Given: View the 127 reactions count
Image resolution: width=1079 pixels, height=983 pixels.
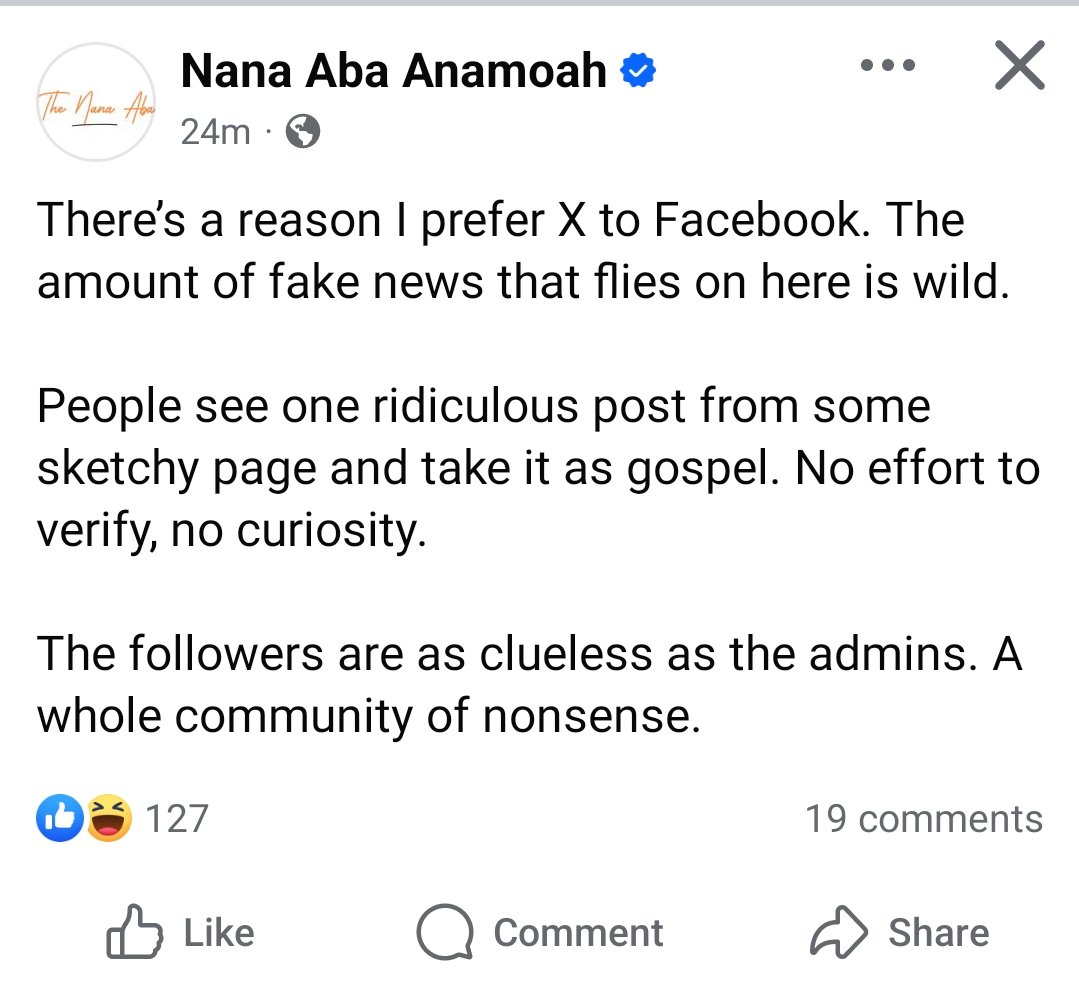Looking at the screenshot, I should coord(177,819).
